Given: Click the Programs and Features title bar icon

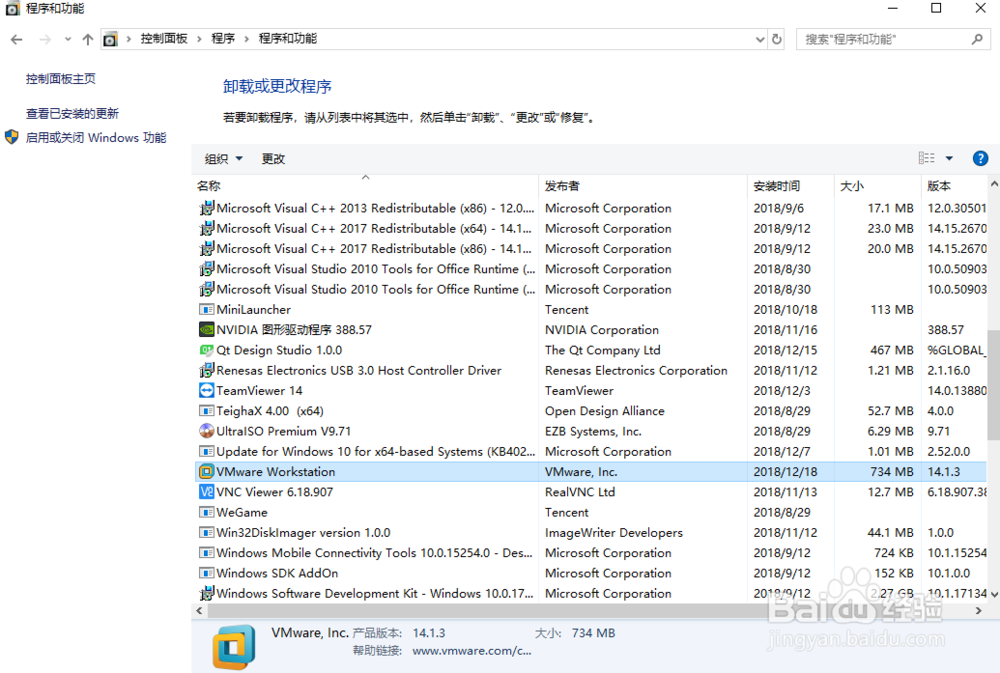Looking at the screenshot, I should [11, 8].
